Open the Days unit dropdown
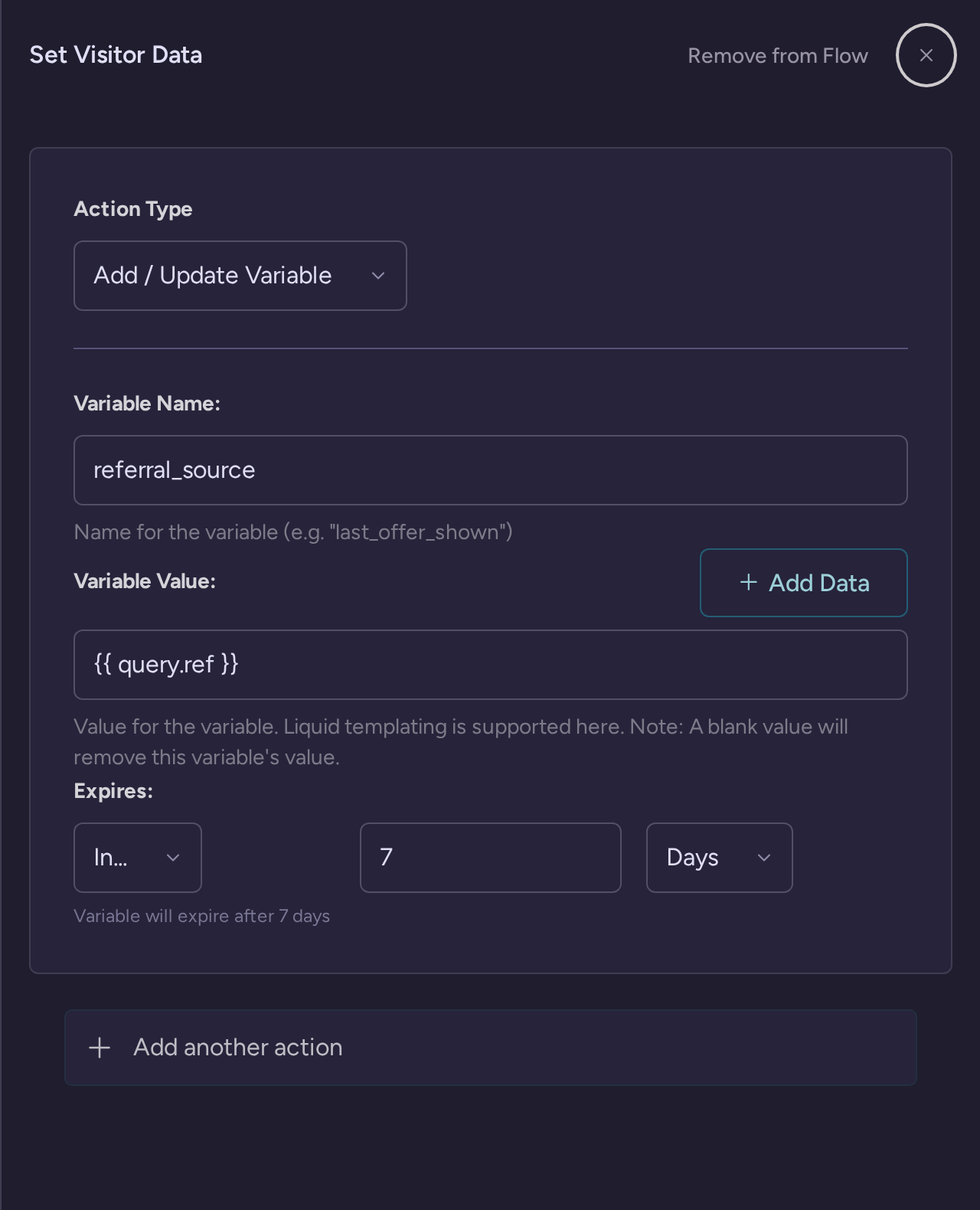This screenshot has width=980, height=1210. (720, 858)
